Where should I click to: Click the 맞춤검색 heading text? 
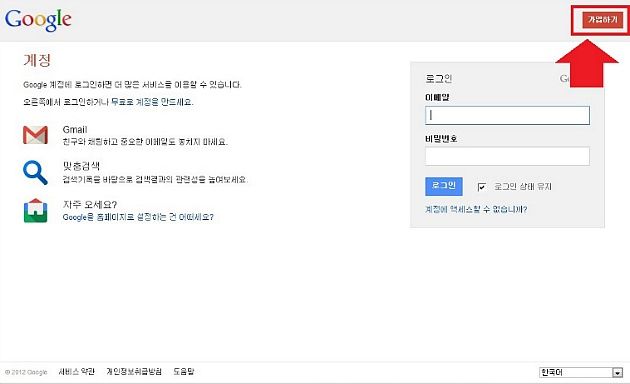tap(81, 166)
